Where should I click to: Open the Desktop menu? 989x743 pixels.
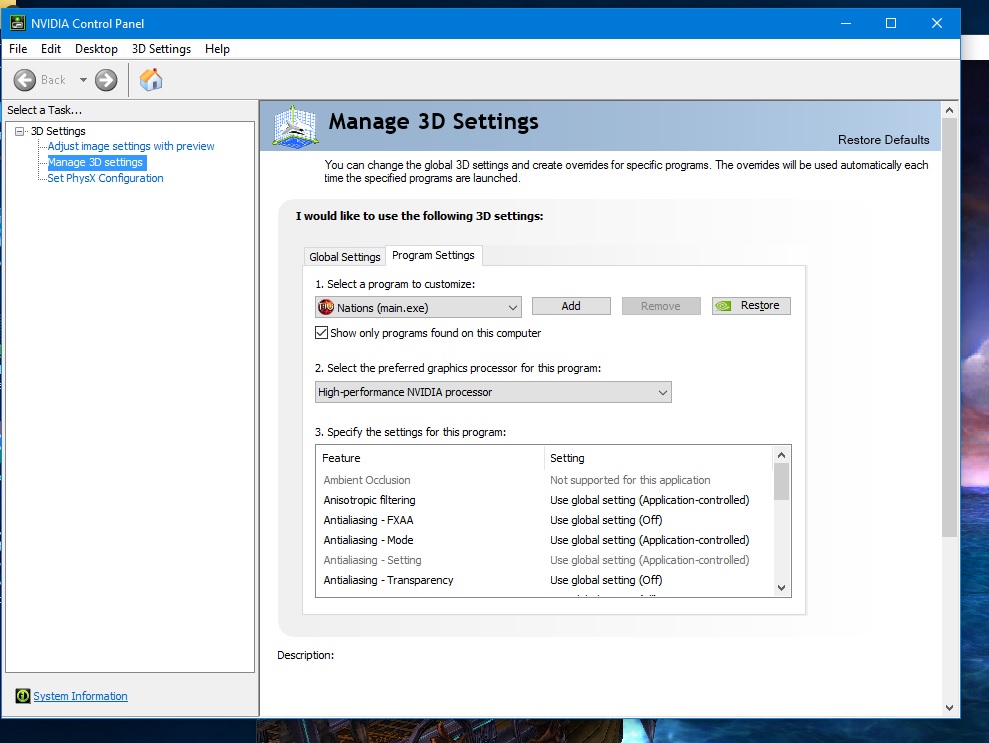tap(97, 49)
